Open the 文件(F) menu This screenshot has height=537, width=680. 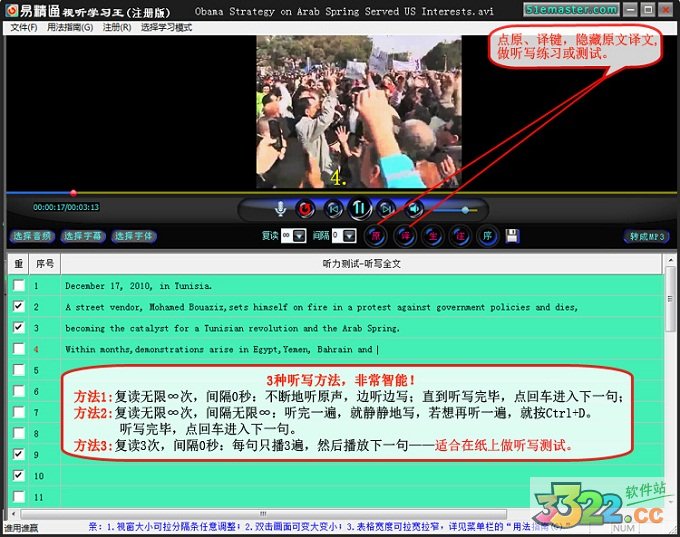(x=24, y=27)
